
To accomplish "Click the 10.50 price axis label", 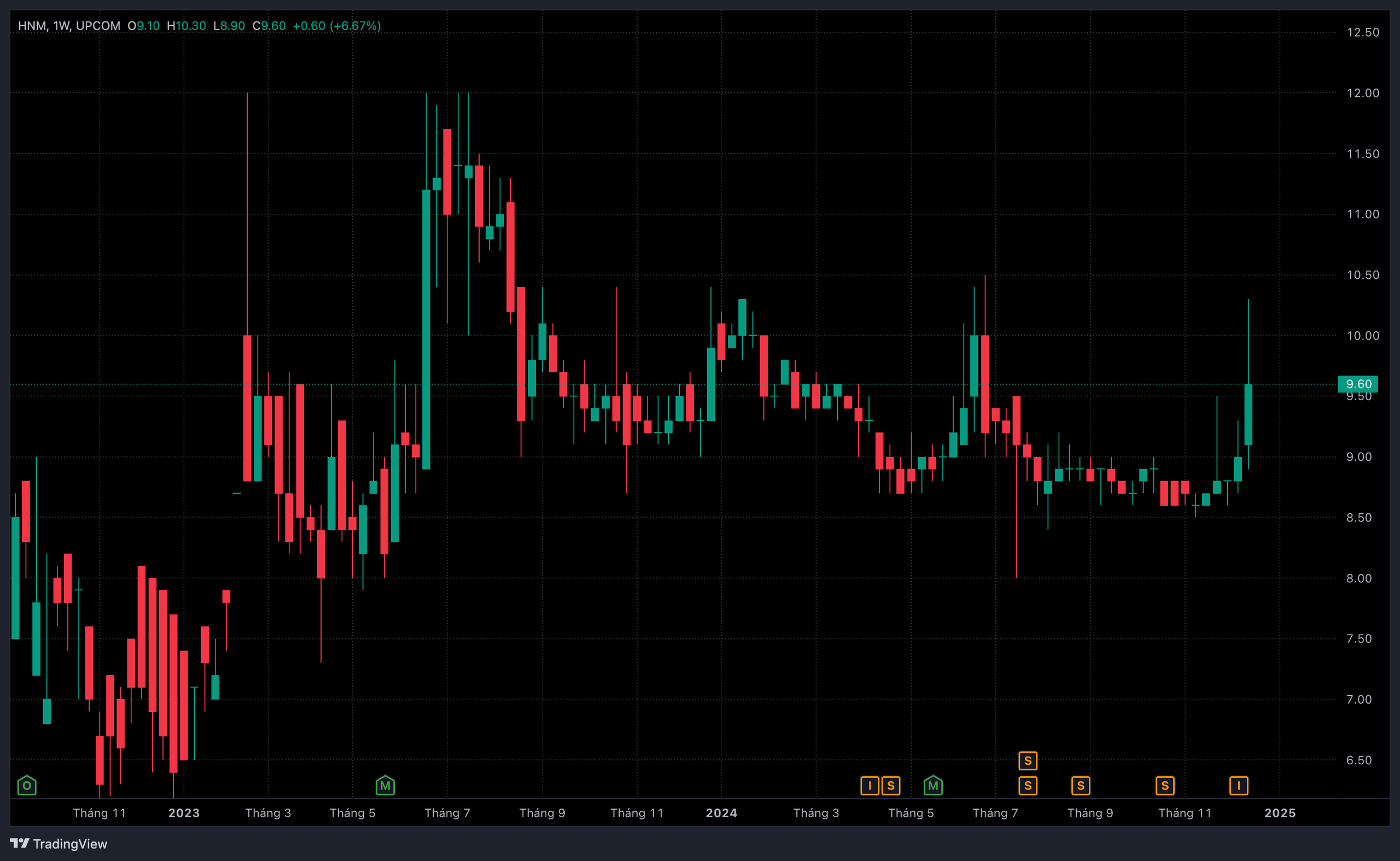I will (1363, 275).
